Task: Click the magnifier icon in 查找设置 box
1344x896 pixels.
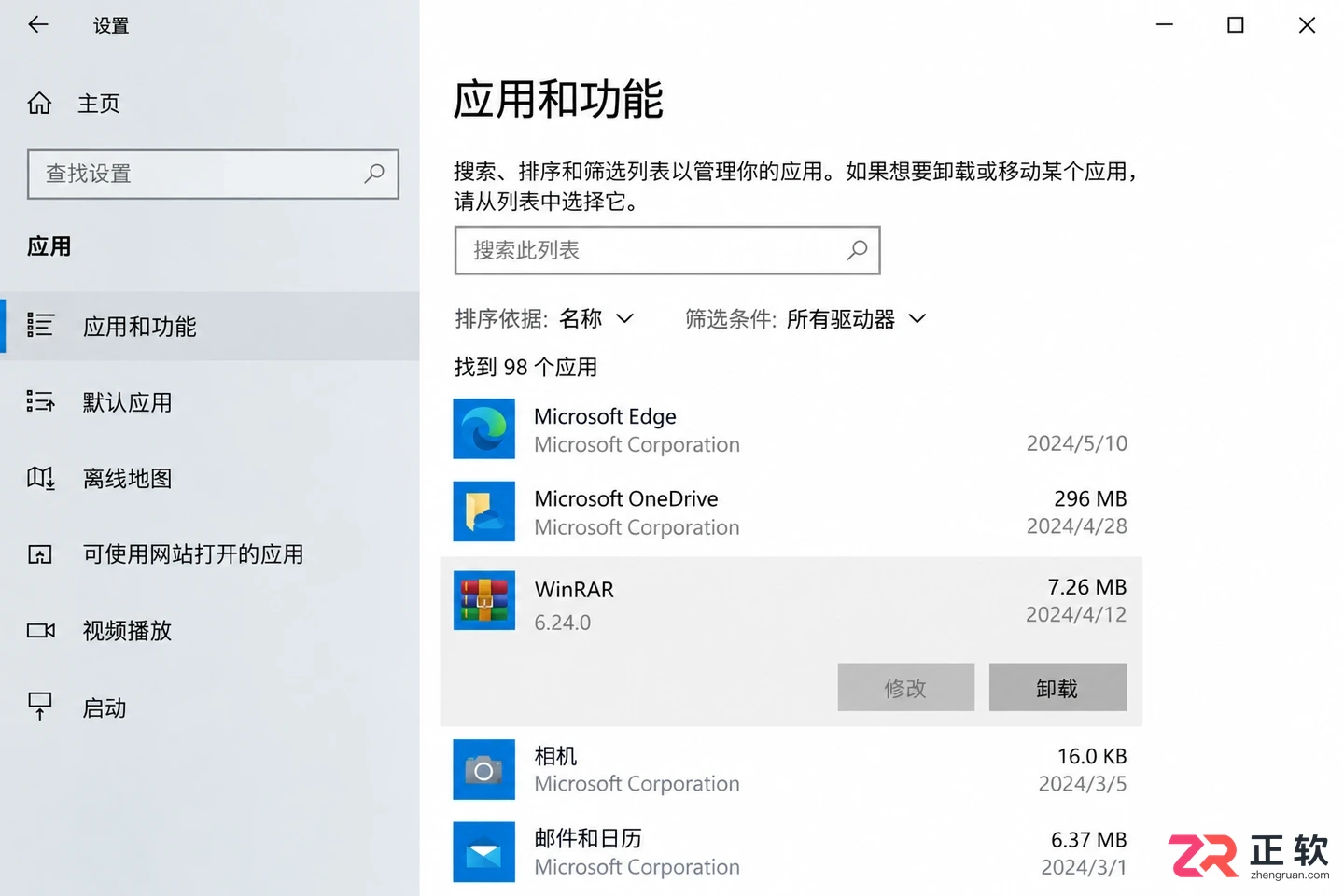Action: tap(374, 174)
